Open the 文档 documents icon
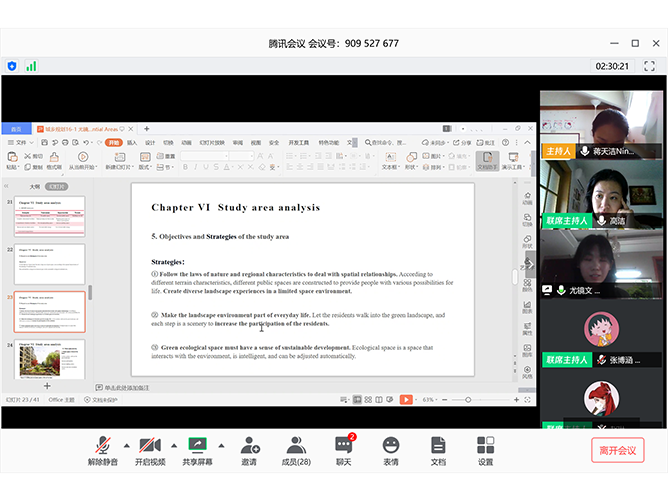The image size is (668, 501). pyautogui.click(x=438, y=445)
